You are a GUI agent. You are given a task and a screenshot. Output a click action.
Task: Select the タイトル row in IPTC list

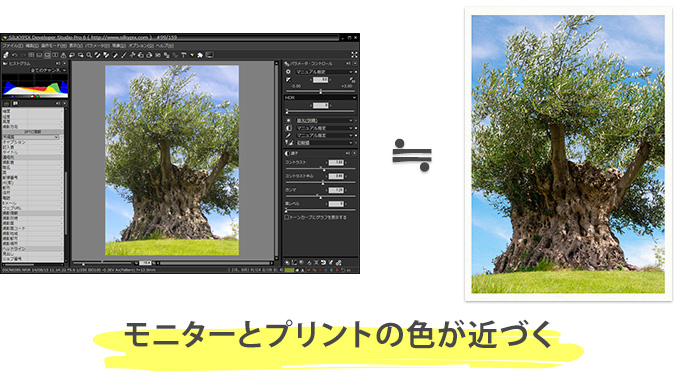(32, 152)
